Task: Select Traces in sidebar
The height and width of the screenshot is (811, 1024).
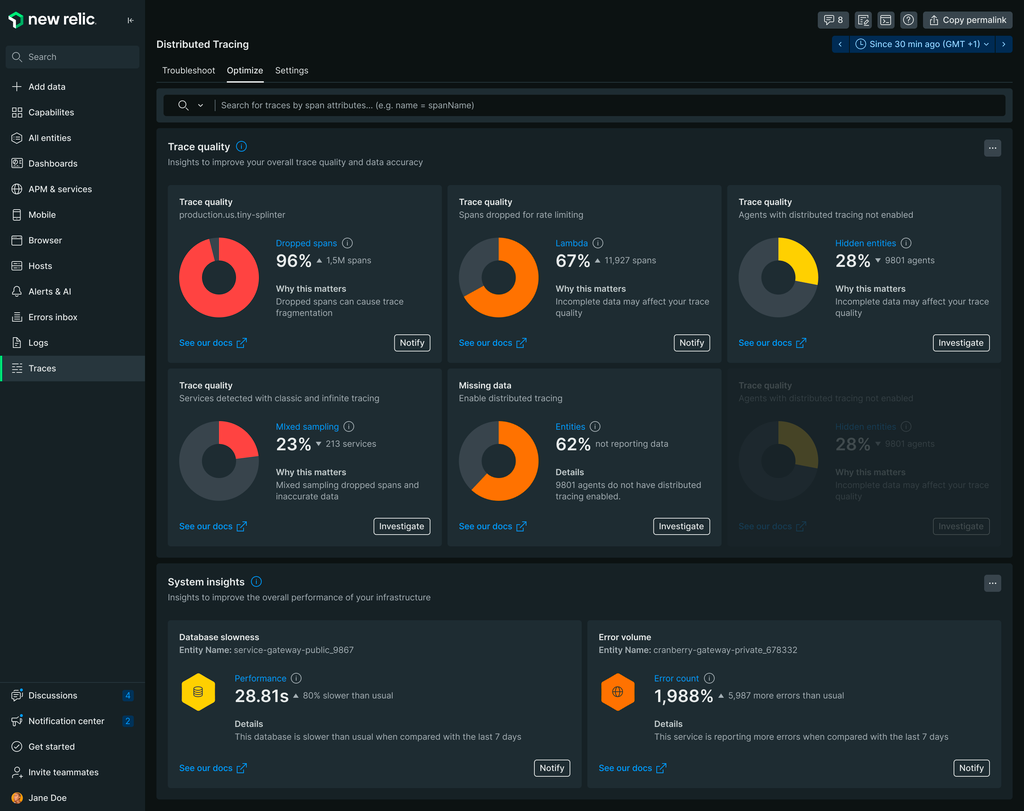Action: (72, 368)
